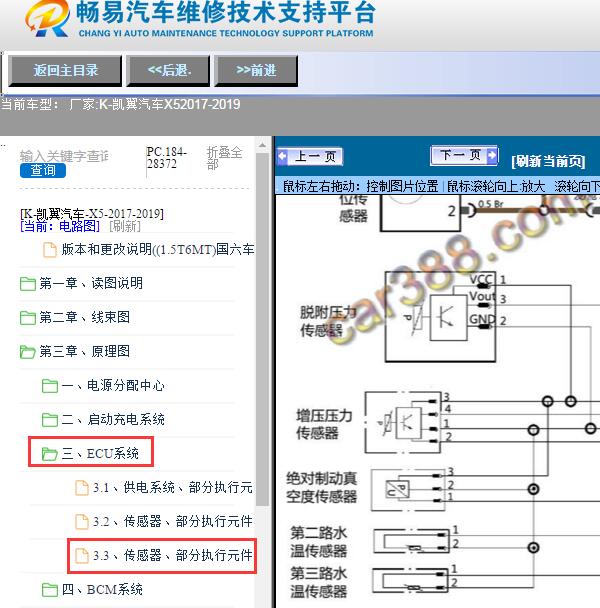The width and height of the screenshot is (600, 608).
Task: Go back with the <<后退 button
Action: [x=168, y=71]
